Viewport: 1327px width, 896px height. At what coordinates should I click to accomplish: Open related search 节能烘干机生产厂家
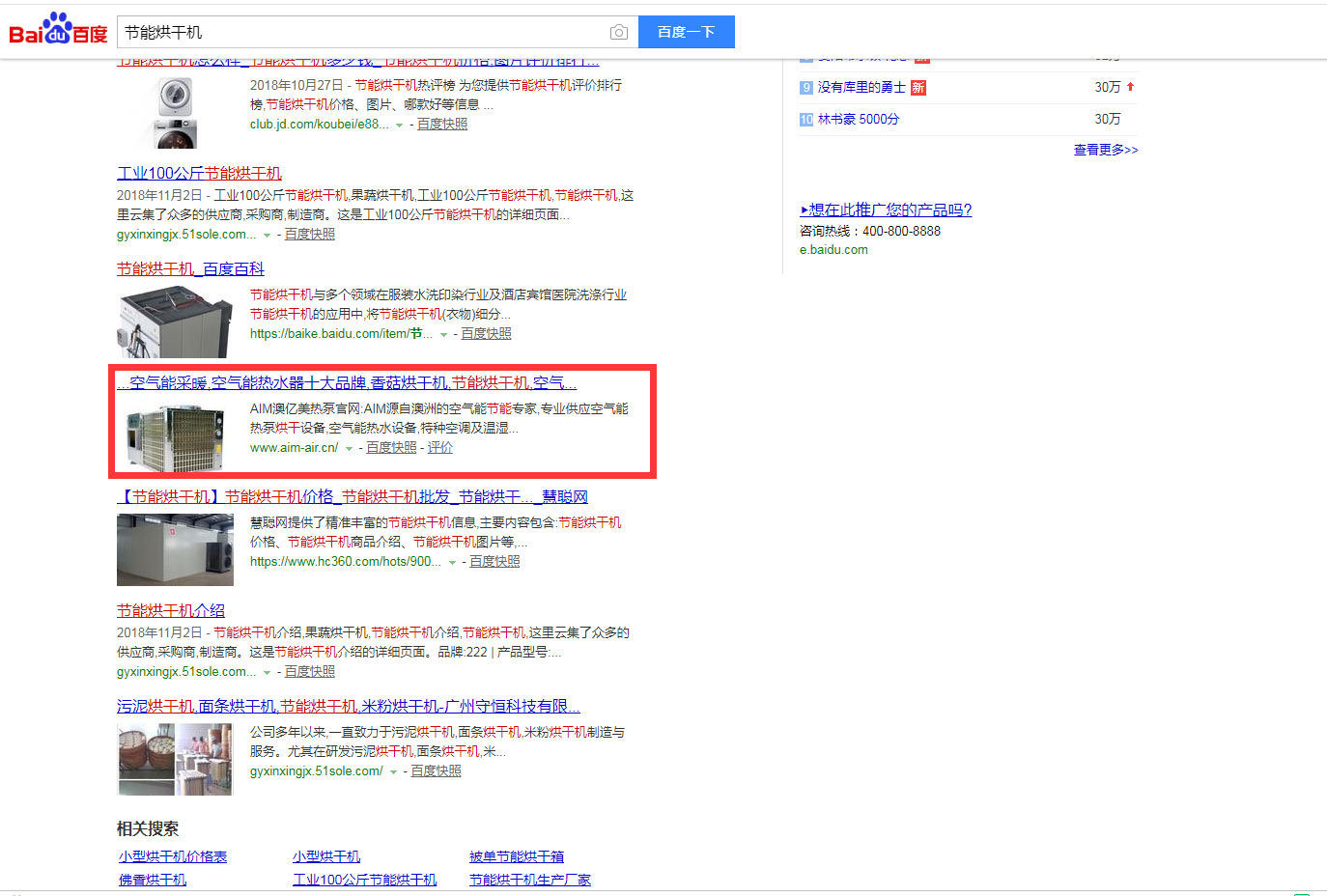pyautogui.click(x=529, y=880)
